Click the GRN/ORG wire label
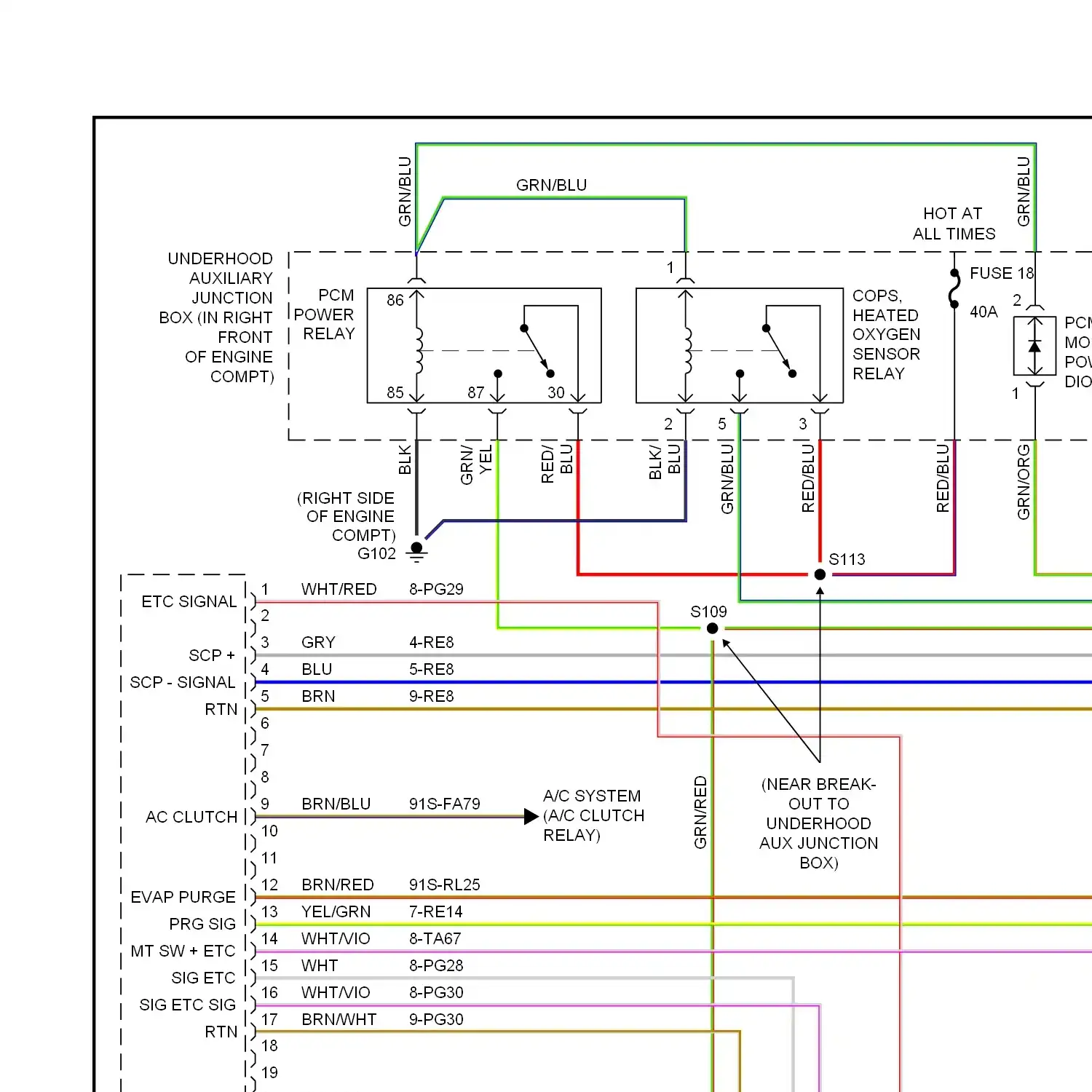Viewport: 1092px width, 1092px height. click(1024, 482)
